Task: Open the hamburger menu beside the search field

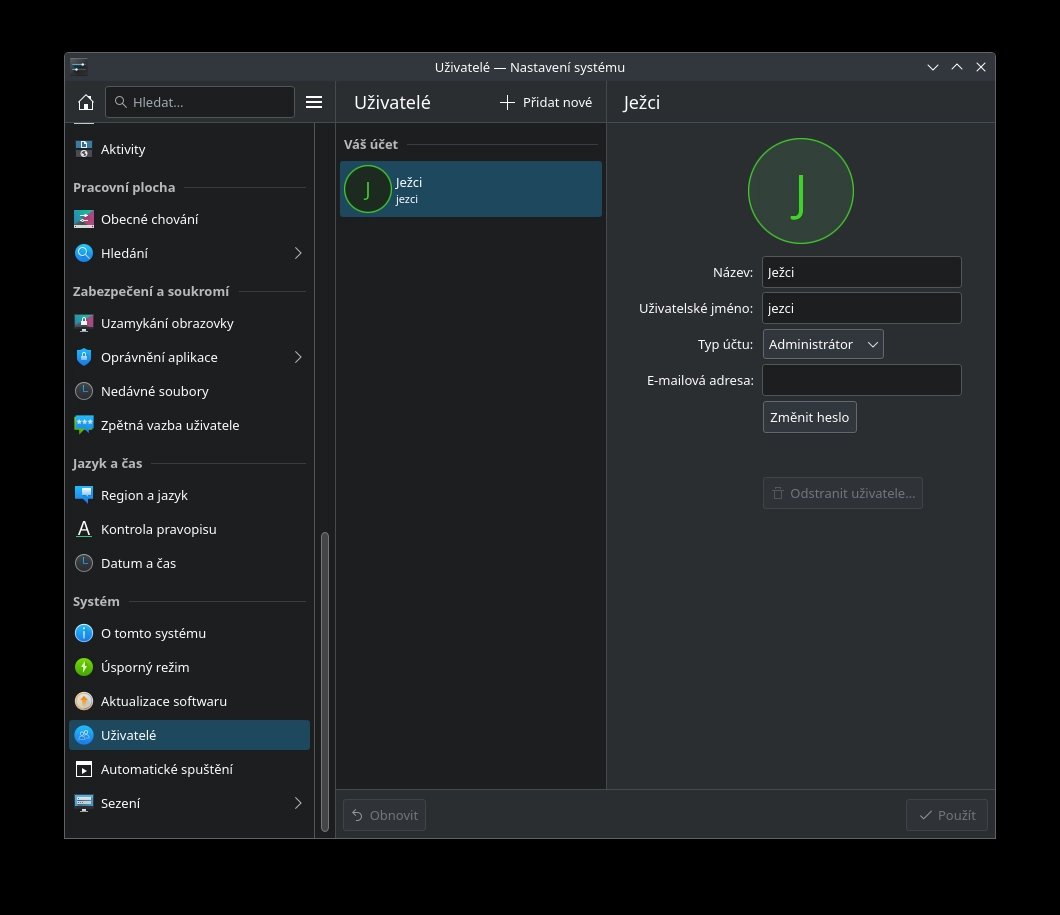Action: (x=314, y=102)
